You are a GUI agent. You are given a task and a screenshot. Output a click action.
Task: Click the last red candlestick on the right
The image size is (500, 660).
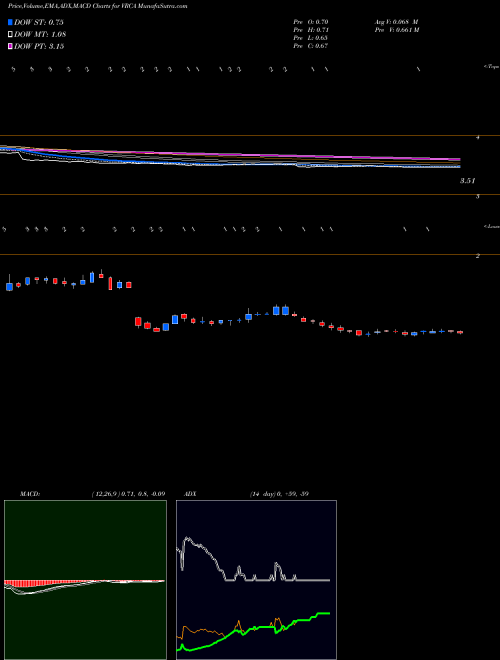point(460,332)
